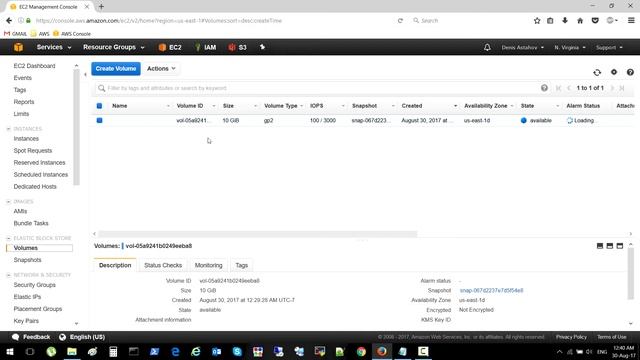
Task: Collapse the Images sidebar section
Action: [9, 202]
